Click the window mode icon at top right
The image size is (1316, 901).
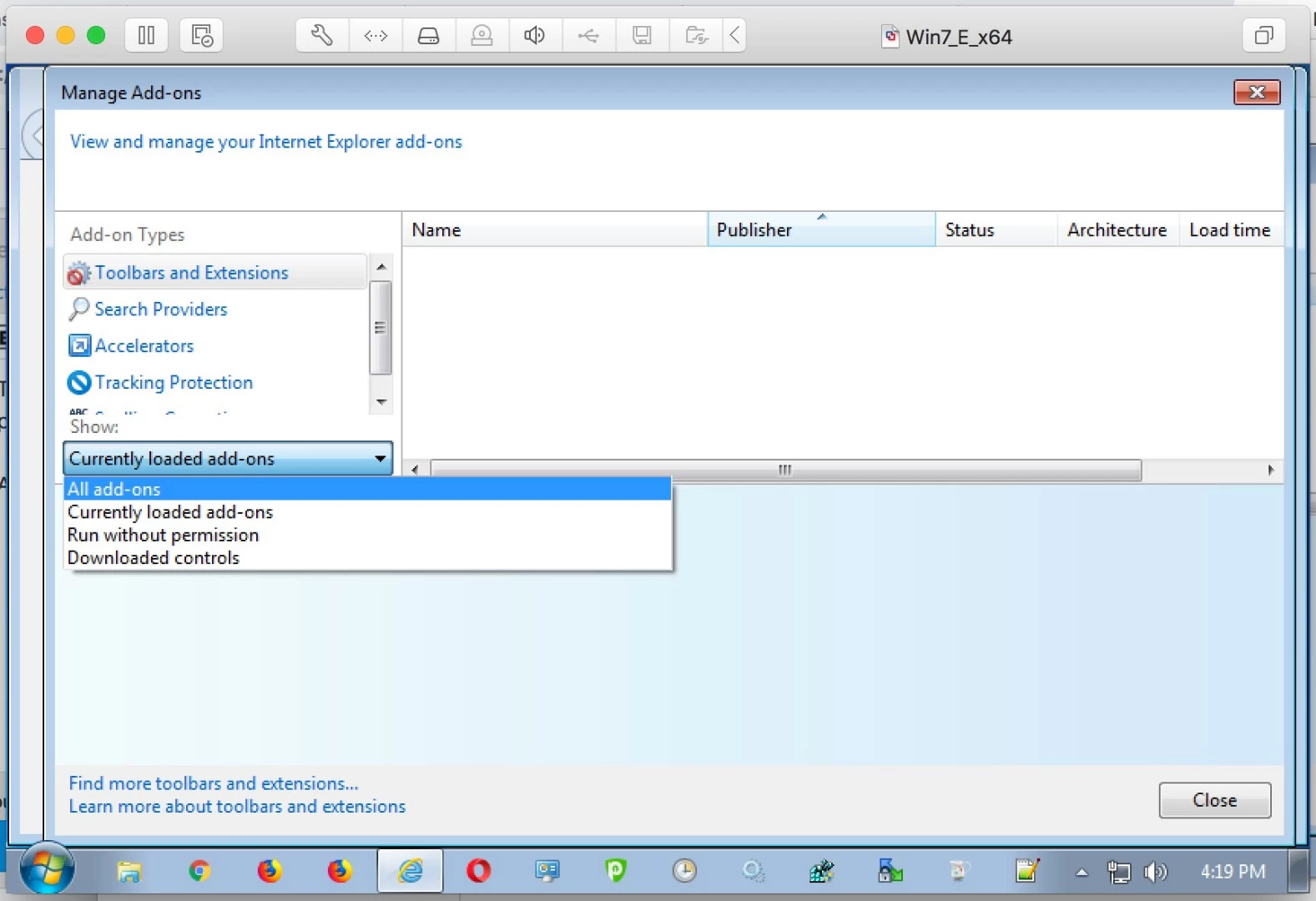(x=1263, y=35)
